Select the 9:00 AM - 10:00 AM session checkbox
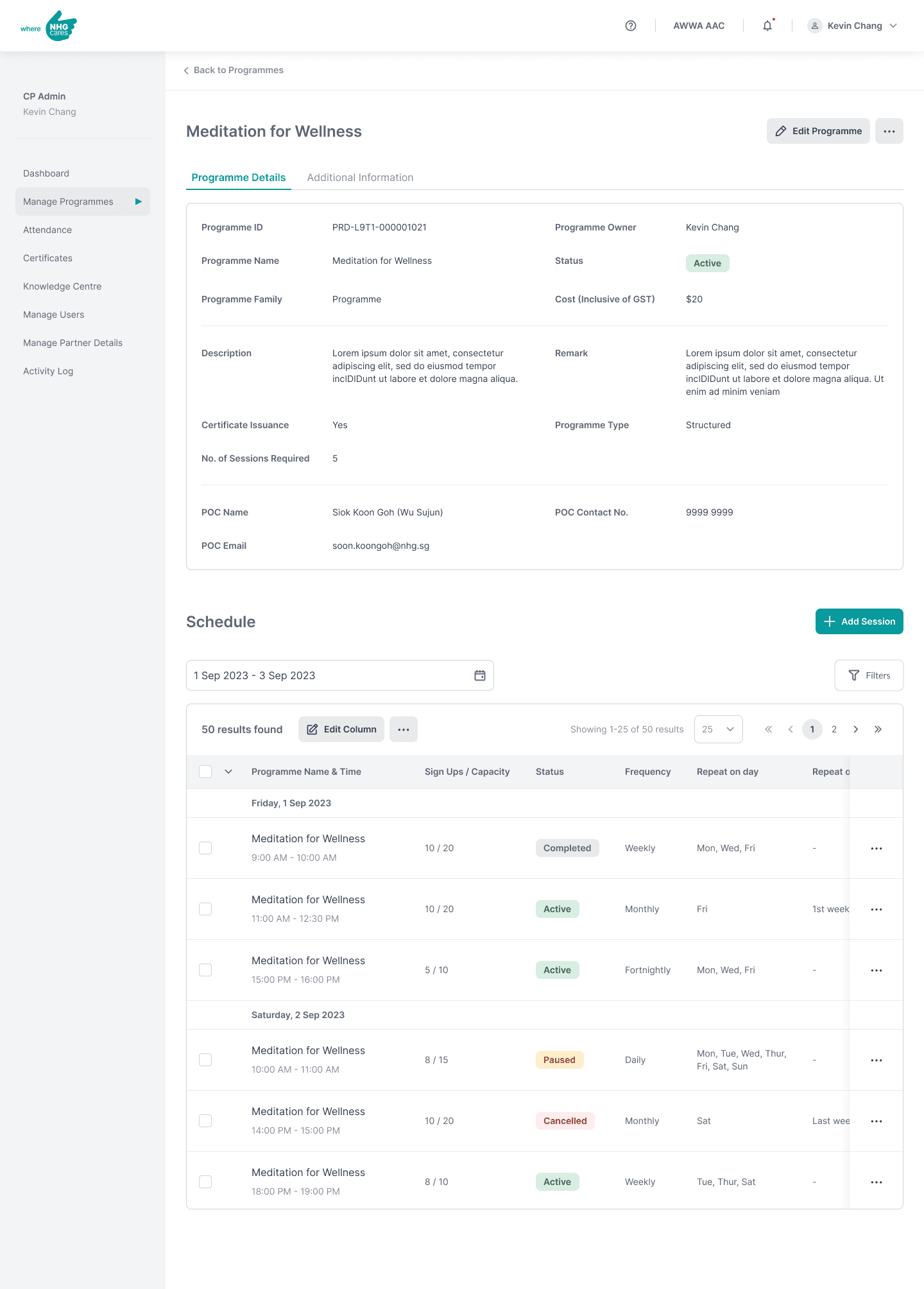The width and height of the screenshot is (924, 1289). [x=205, y=848]
